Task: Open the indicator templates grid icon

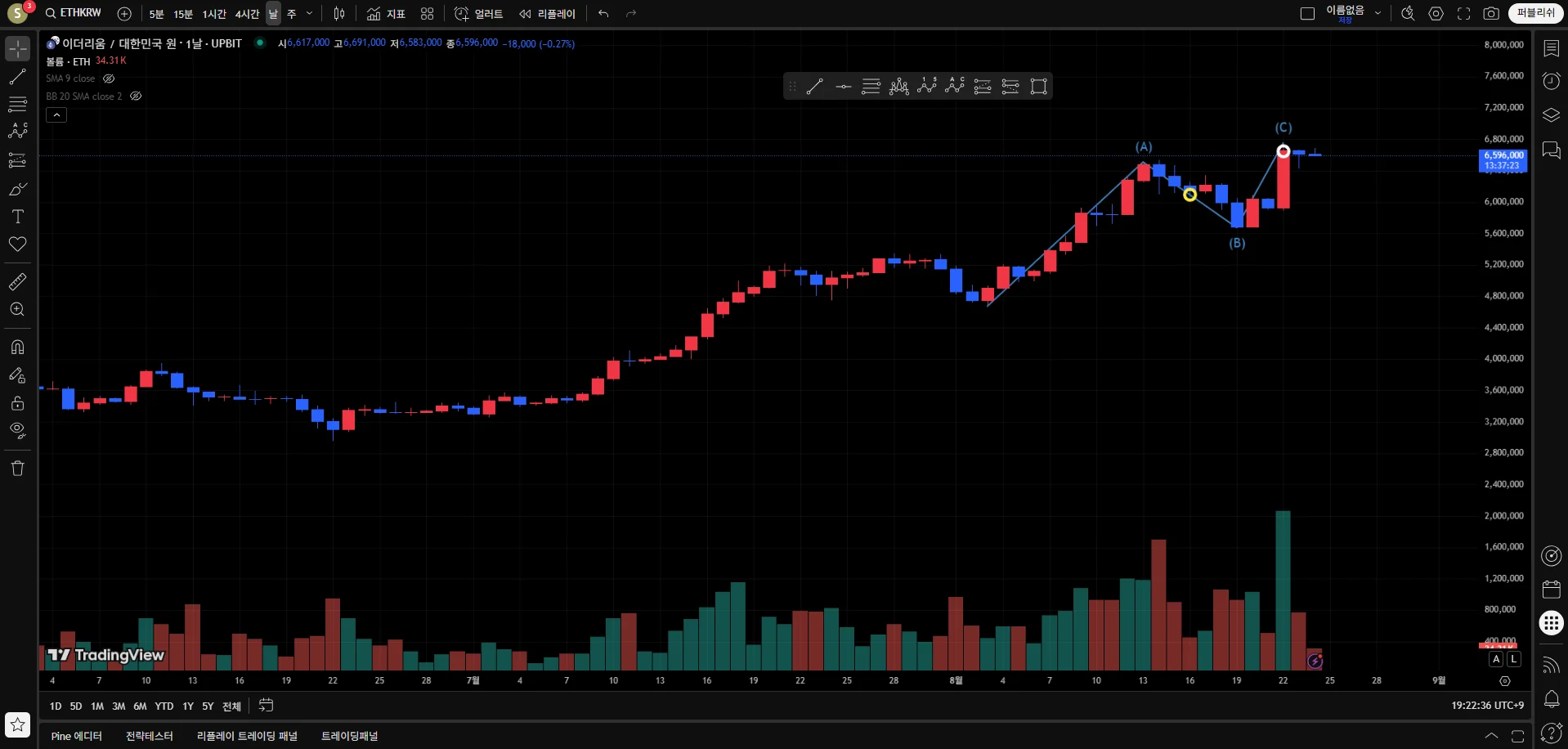Action: point(427,14)
